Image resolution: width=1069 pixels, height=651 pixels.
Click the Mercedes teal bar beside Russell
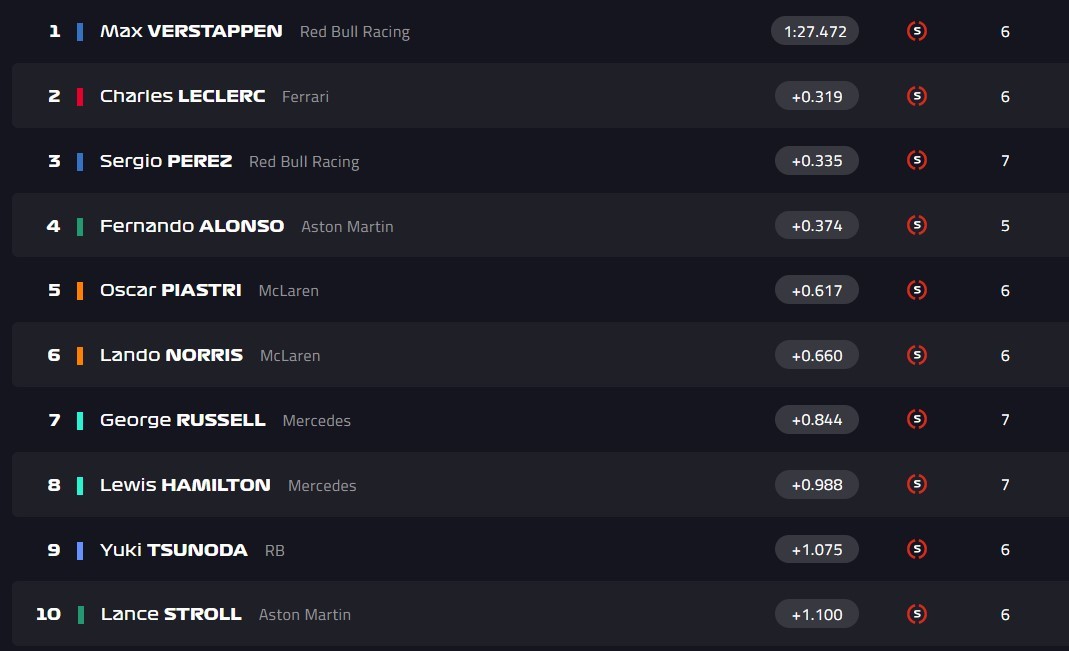(80, 420)
